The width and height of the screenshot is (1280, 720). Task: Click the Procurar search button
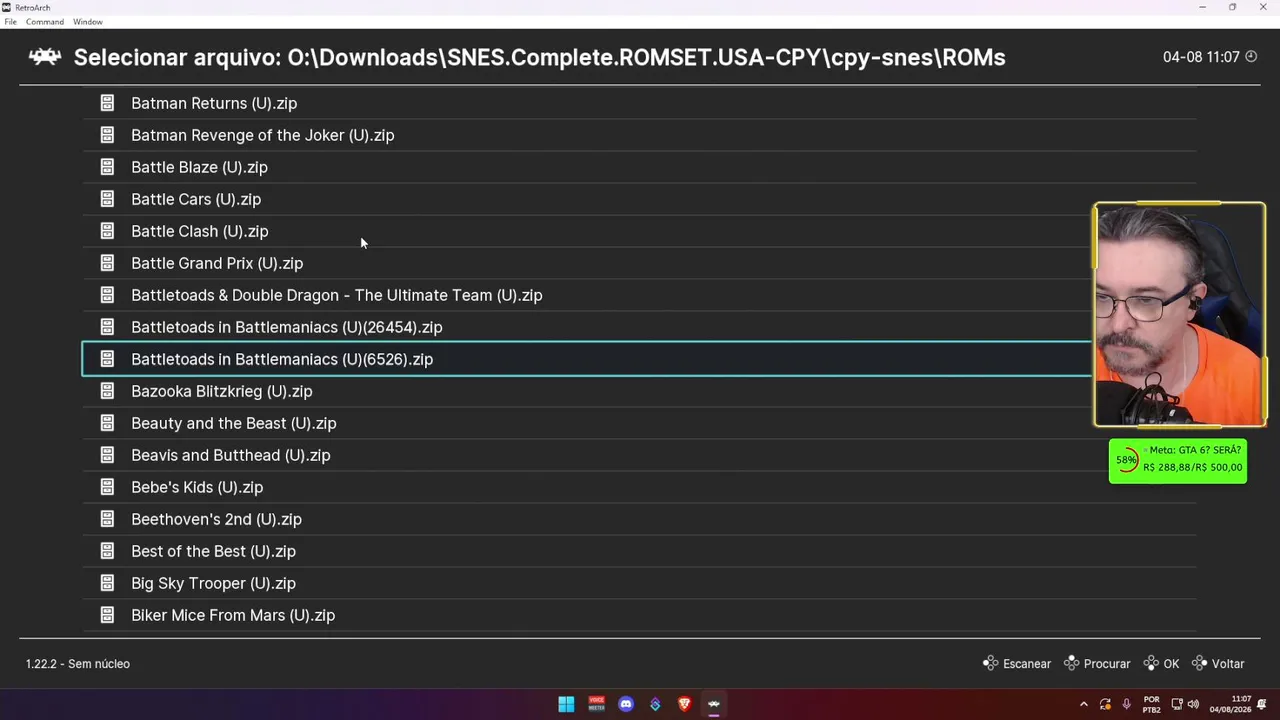1097,664
